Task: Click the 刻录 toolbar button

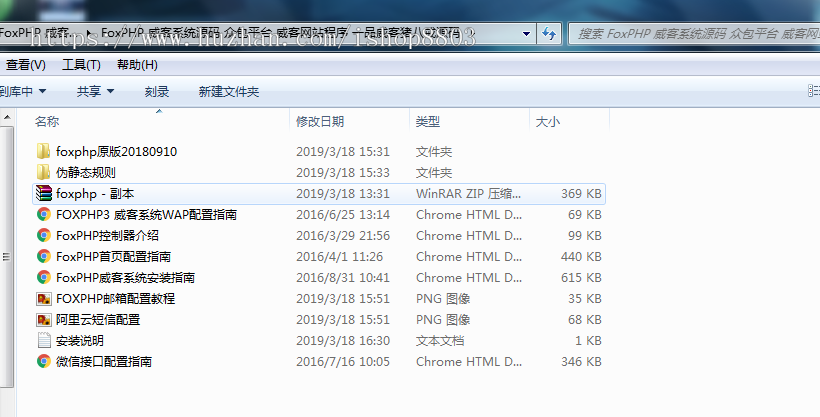Action: point(157,92)
